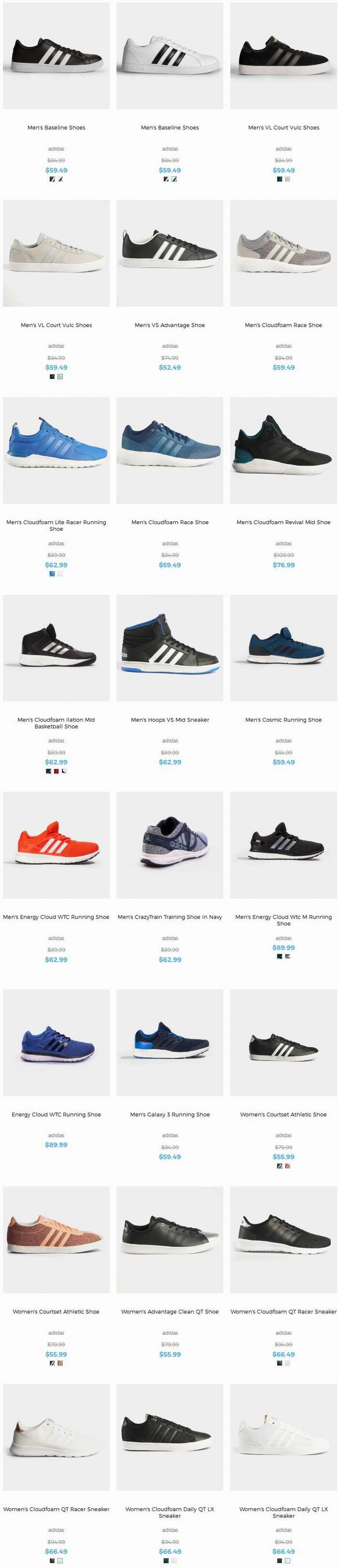Screen dimensions: 338x1568
Task: Open the grey Men's VL Court Vulc Shoes photo
Action: coord(56,253)
